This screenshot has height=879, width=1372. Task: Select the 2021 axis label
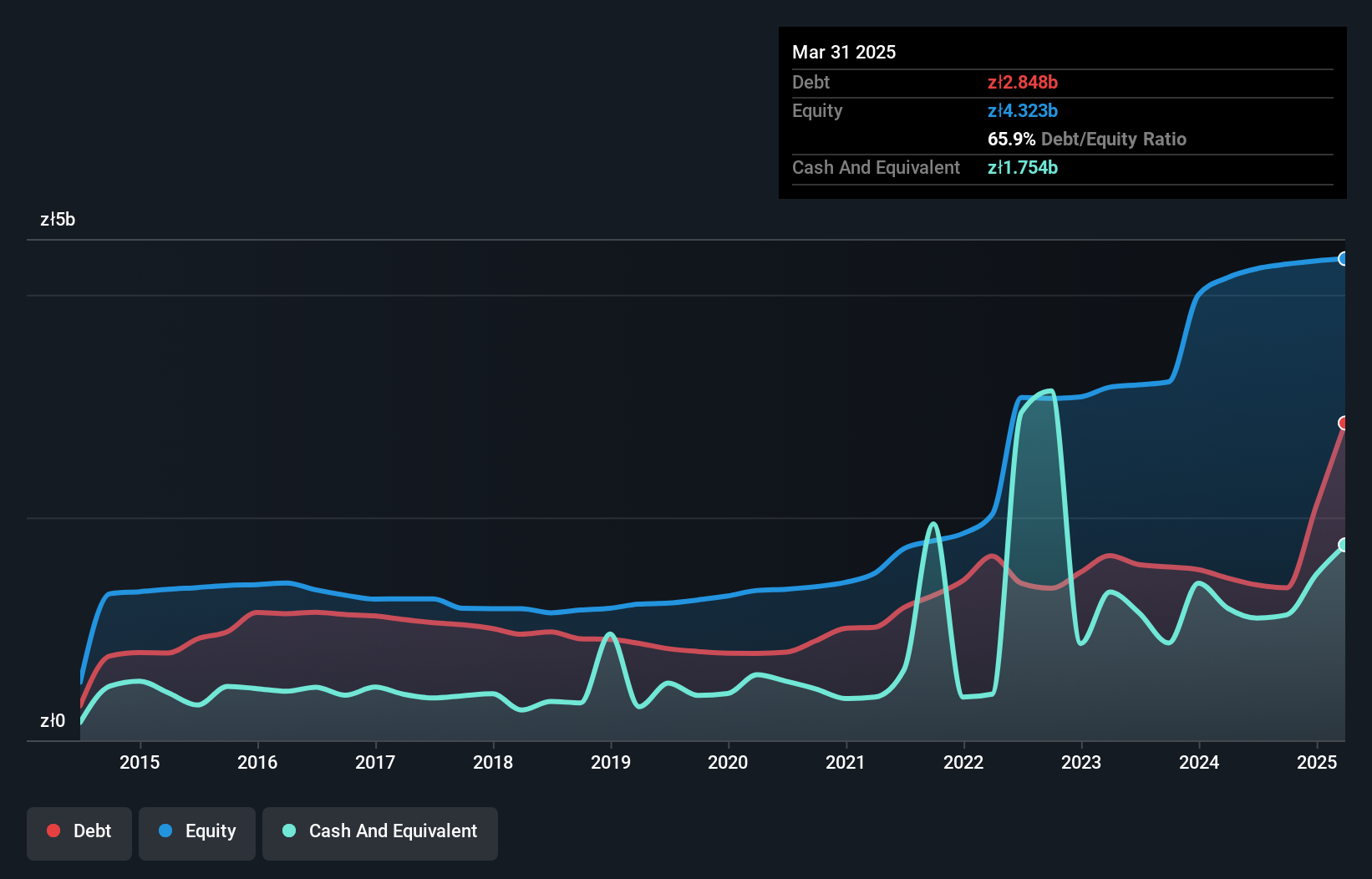click(x=846, y=762)
